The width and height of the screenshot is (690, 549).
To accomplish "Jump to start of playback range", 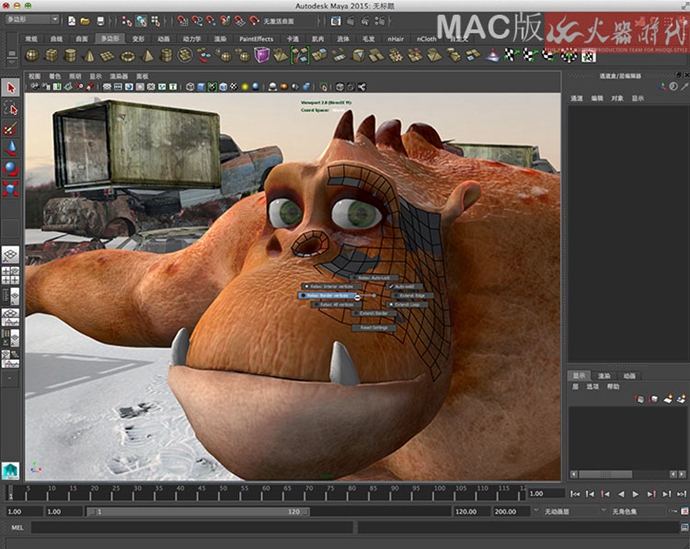I will pyautogui.click(x=575, y=494).
